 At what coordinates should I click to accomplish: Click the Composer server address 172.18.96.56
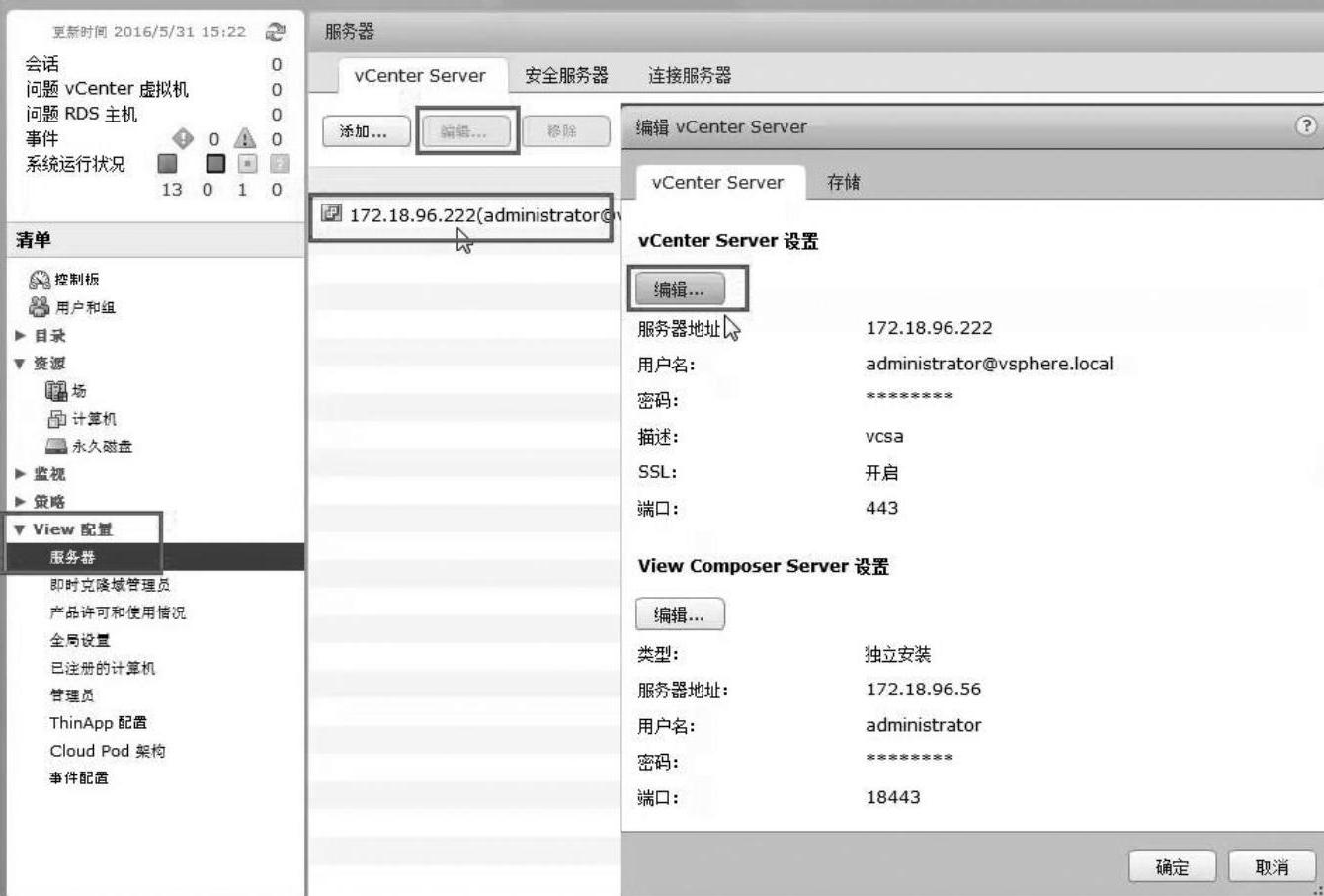click(x=923, y=690)
